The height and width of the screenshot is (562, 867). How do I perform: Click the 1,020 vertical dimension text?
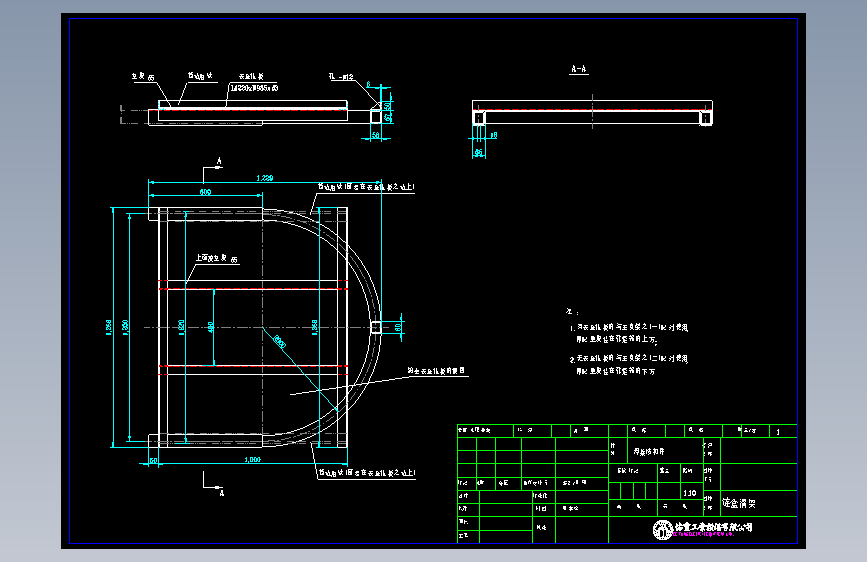181,326
